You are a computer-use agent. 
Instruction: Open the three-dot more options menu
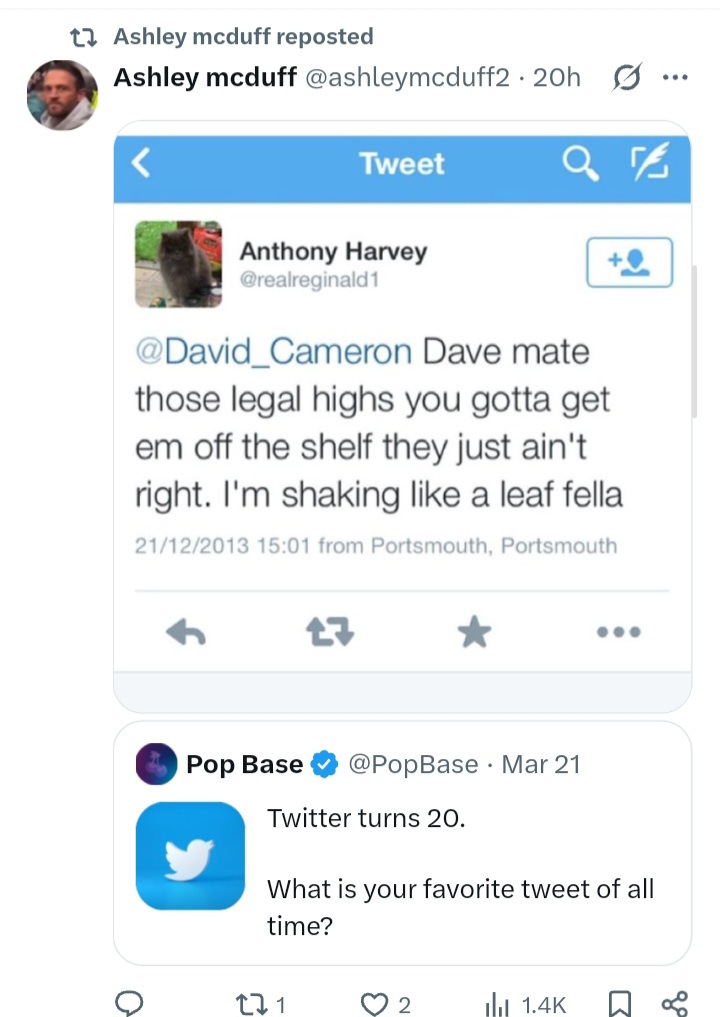(x=676, y=78)
